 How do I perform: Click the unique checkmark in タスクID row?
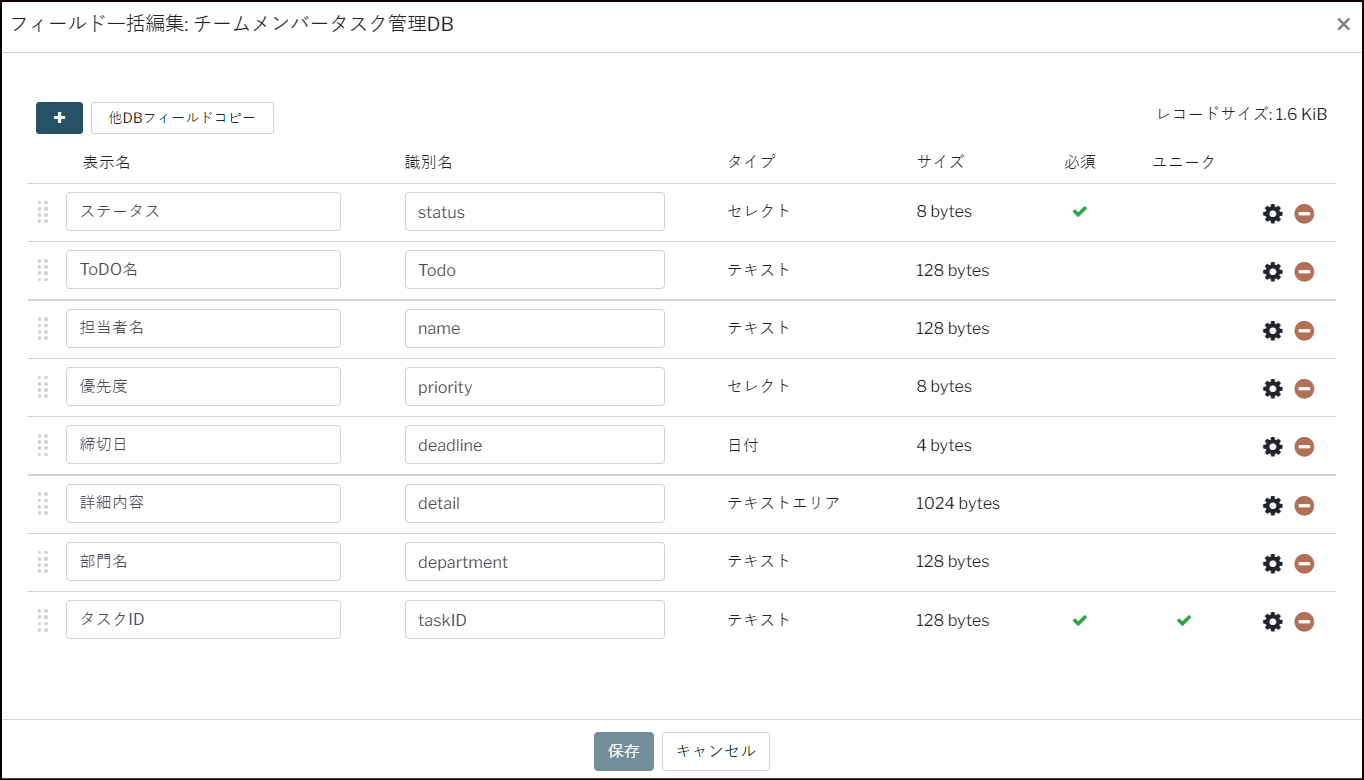click(x=1184, y=620)
